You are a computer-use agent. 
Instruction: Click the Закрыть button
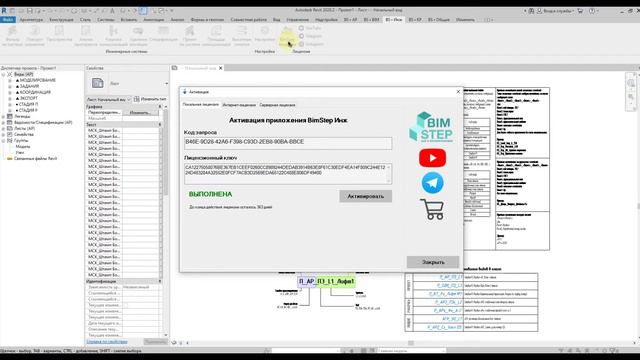433,262
